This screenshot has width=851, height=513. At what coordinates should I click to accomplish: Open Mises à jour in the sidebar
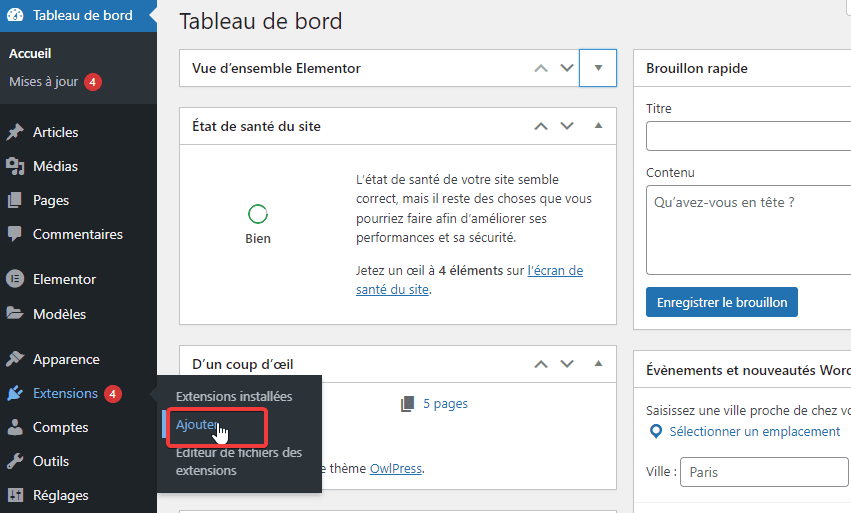point(43,81)
